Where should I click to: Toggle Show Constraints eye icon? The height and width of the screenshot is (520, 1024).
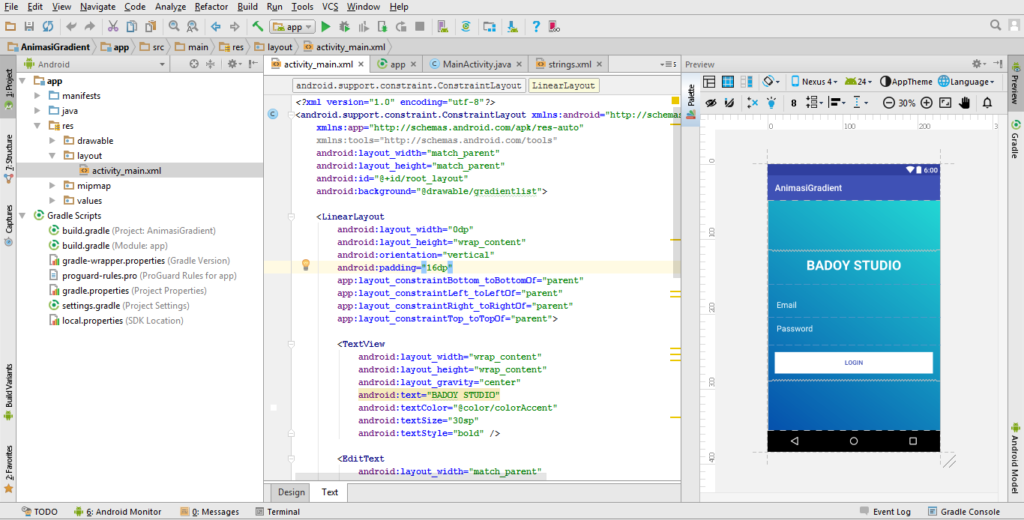click(x=709, y=102)
